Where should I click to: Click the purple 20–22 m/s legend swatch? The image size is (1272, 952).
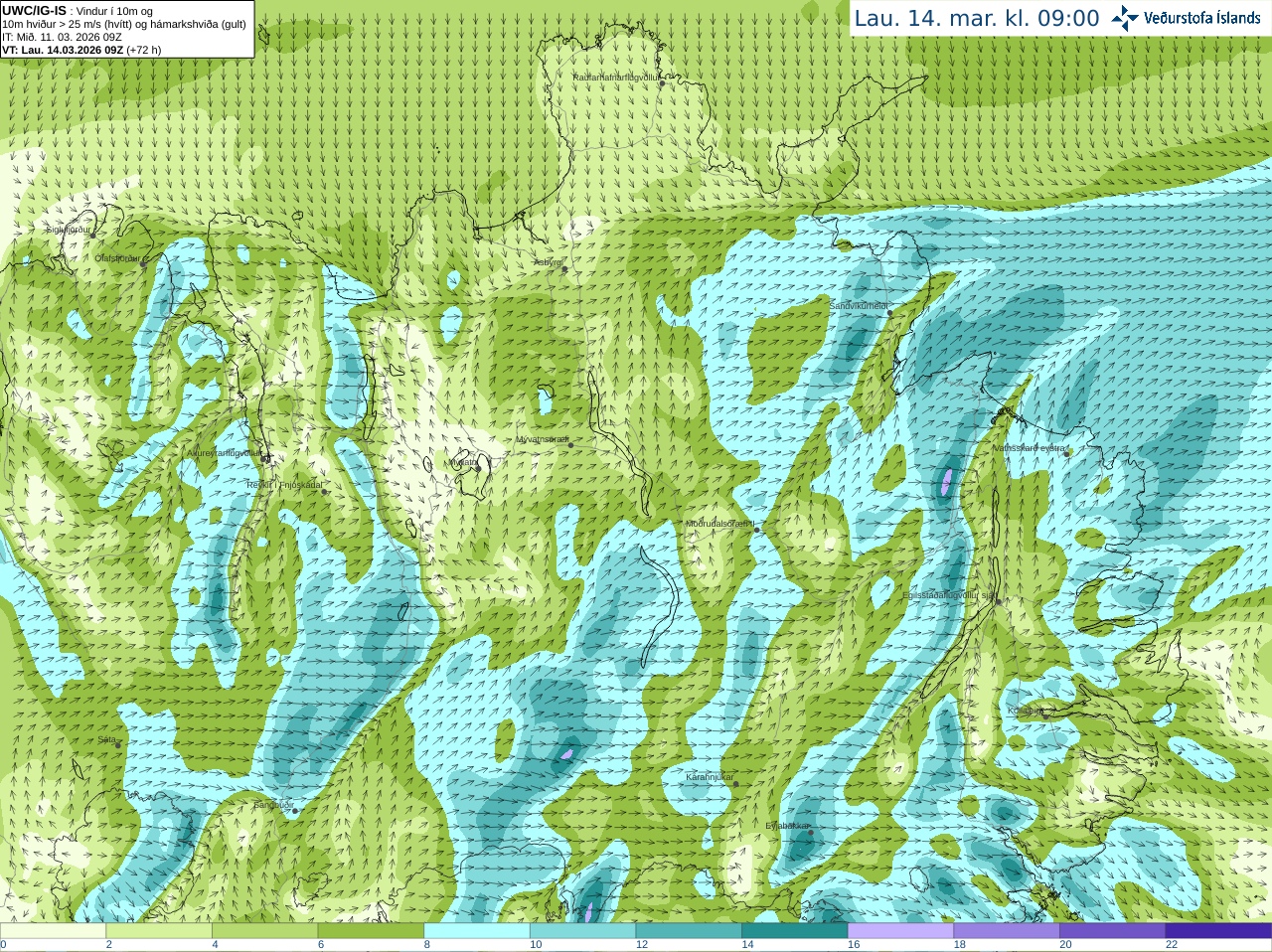coord(1113,931)
